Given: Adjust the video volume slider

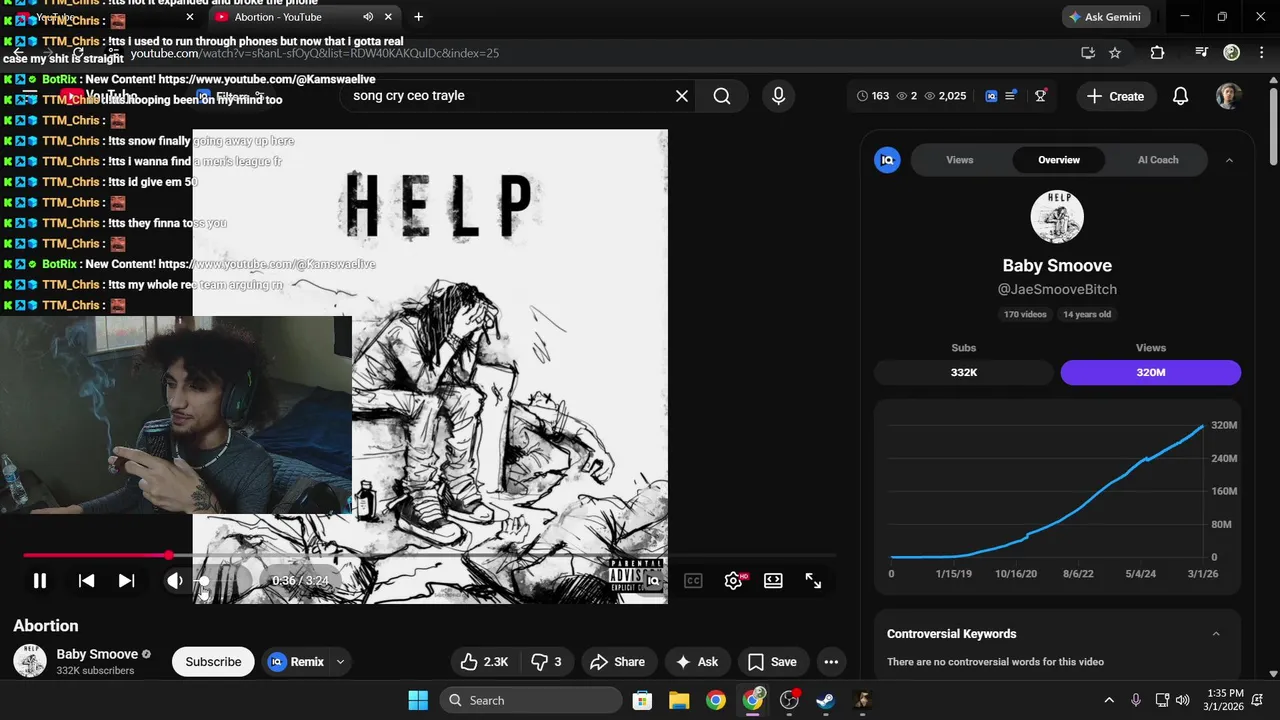Looking at the screenshot, I should point(218,581).
